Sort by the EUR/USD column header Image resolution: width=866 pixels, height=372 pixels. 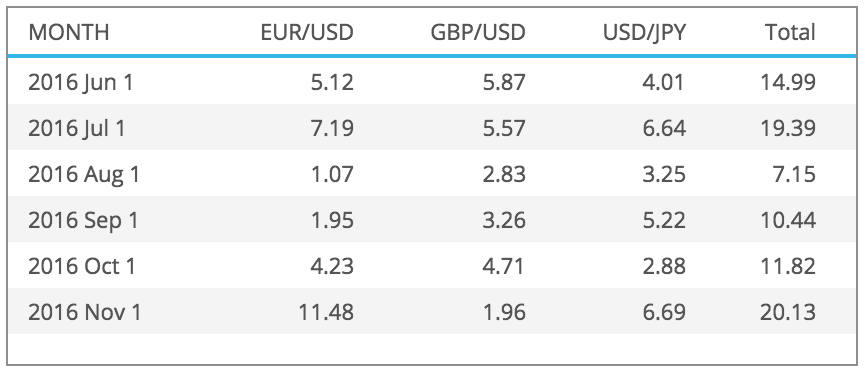307,33
